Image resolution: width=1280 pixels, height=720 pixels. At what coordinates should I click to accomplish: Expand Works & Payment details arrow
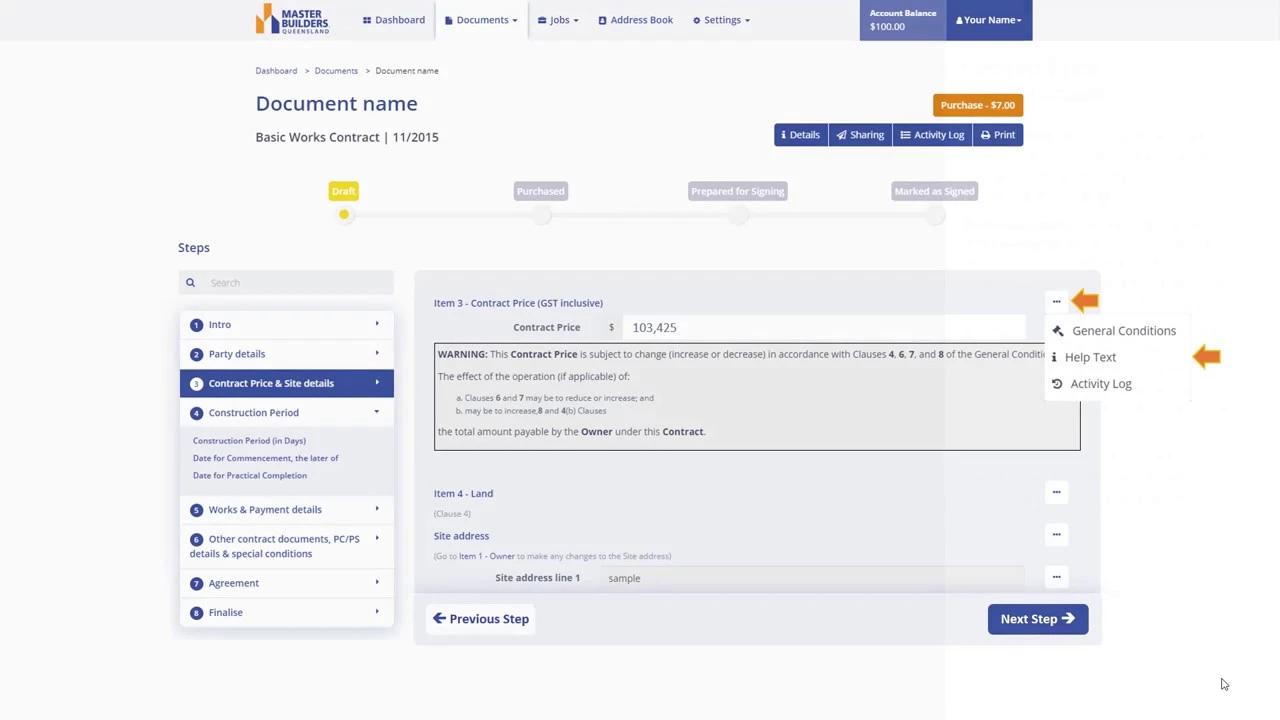click(x=377, y=509)
